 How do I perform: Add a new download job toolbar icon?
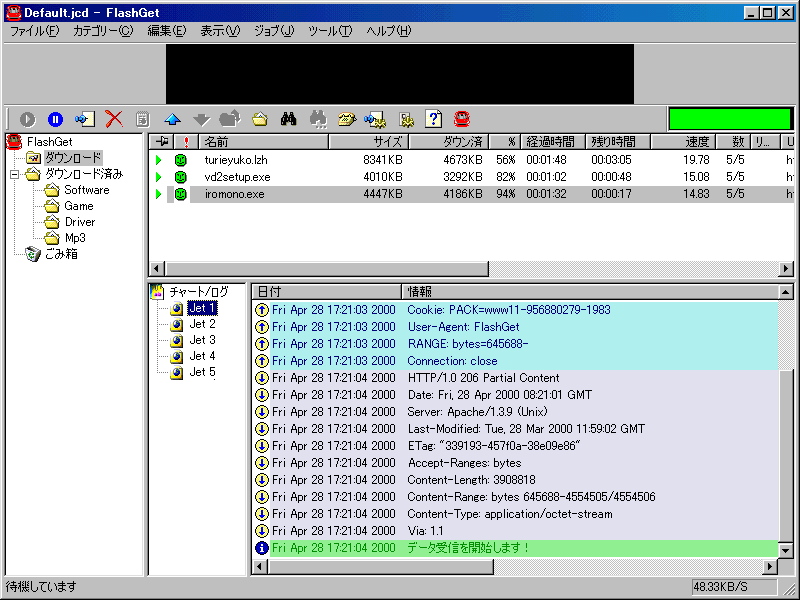pyautogui.click(x=85, y=119)
